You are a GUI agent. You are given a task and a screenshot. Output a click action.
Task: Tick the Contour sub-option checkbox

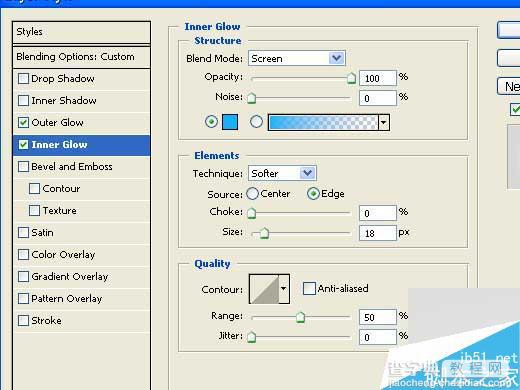34,189
